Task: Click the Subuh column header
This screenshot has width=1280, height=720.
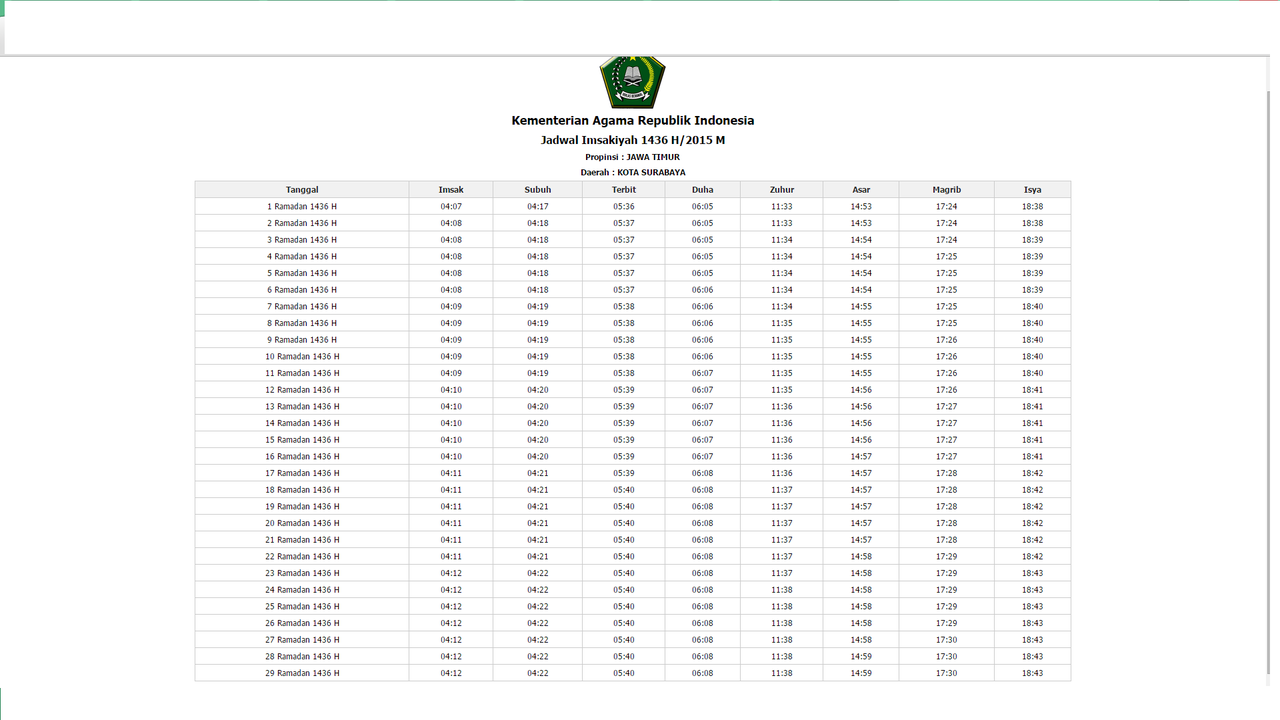Action: pyautogui.click(x=538, y=190)
